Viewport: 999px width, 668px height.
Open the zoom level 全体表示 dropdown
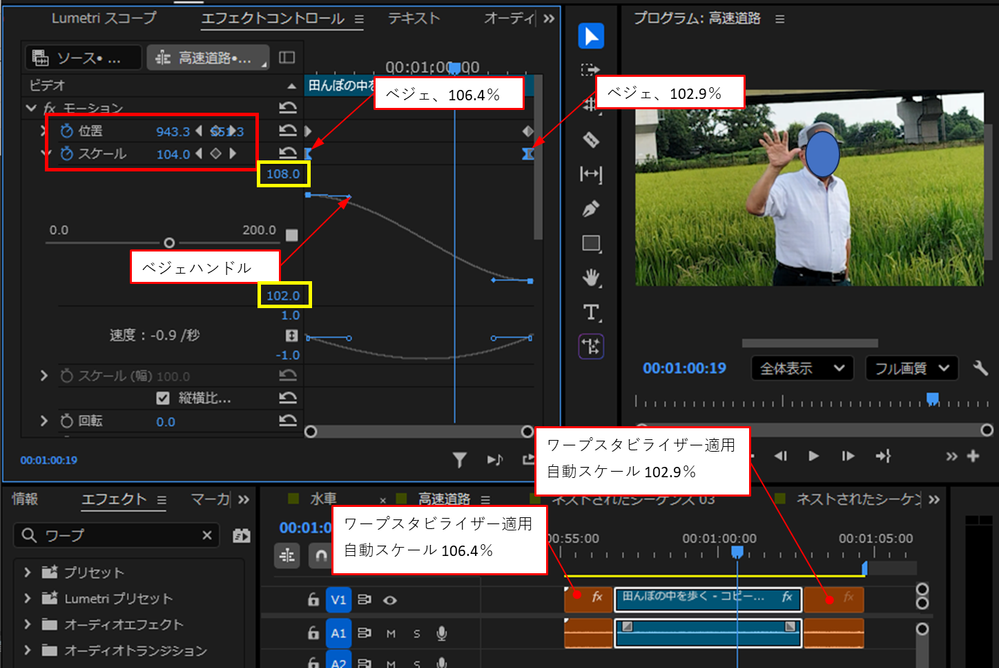pos(802,368)
